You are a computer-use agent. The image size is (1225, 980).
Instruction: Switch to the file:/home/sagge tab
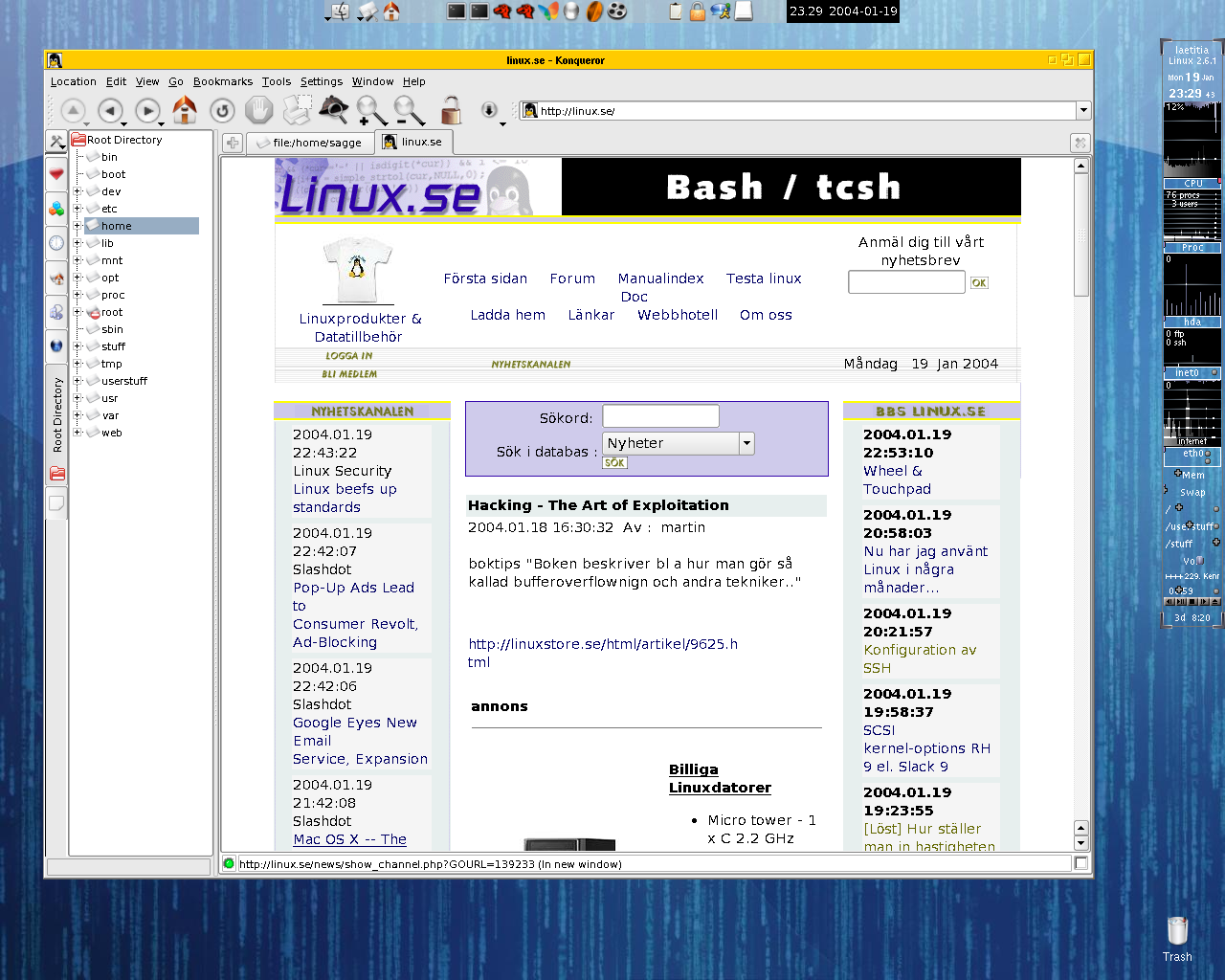(310, 143)
